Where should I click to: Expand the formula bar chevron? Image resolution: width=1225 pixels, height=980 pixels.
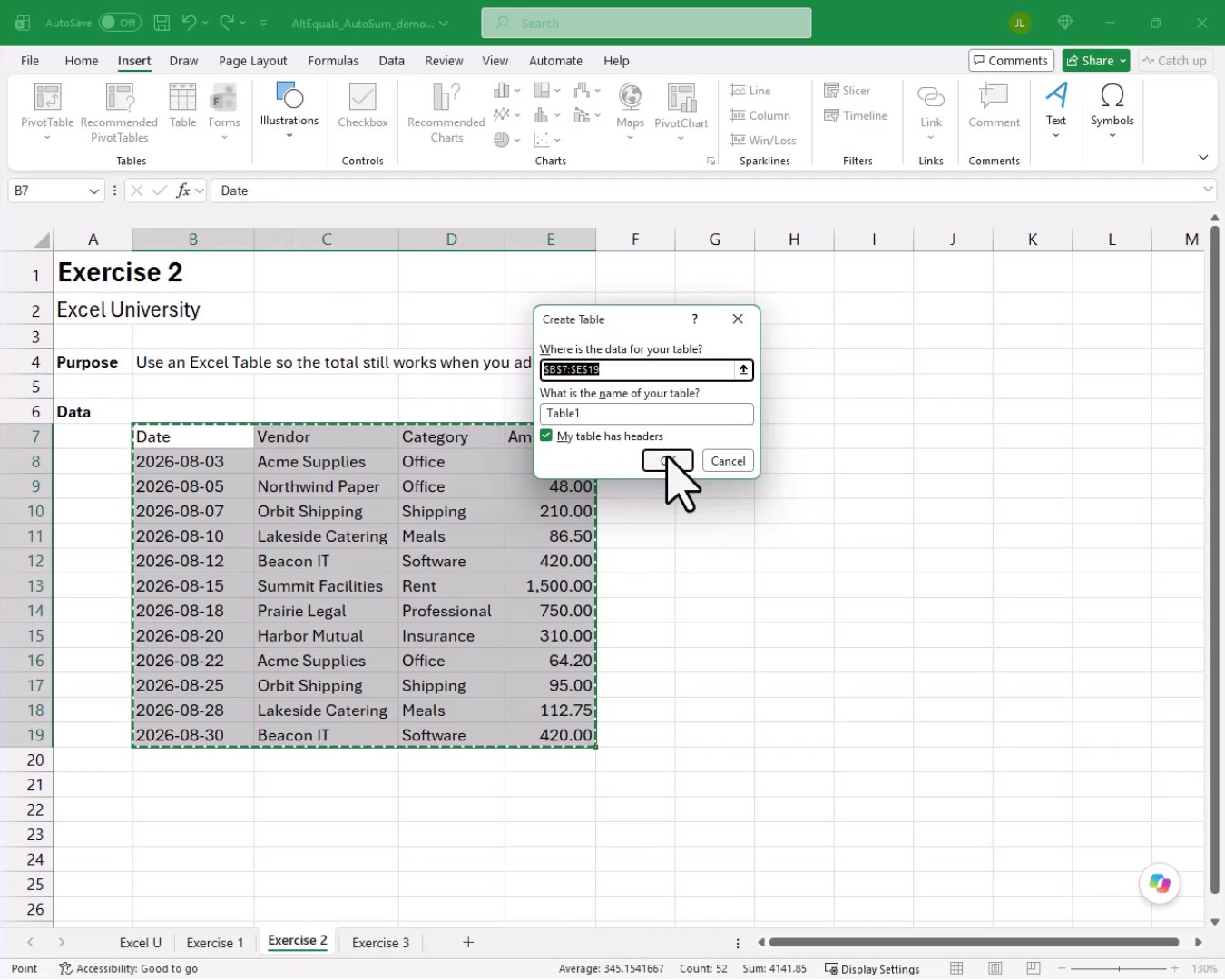pos(1208,190)
